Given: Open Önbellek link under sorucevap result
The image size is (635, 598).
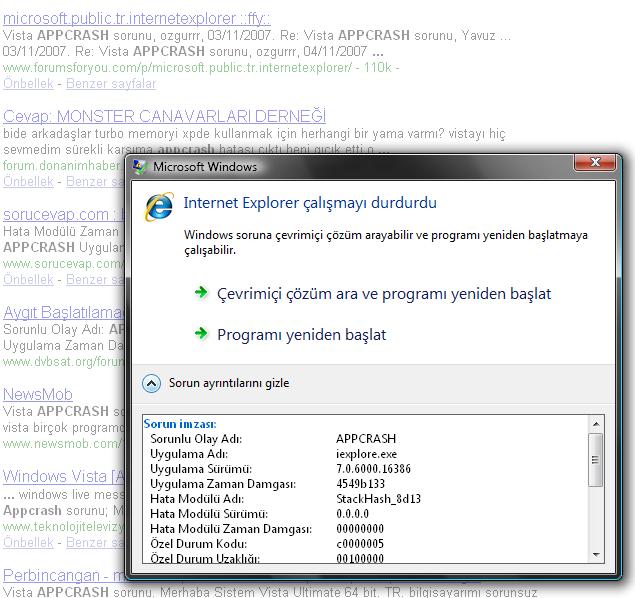Looking at the screenshot, I should pos(28,279).
